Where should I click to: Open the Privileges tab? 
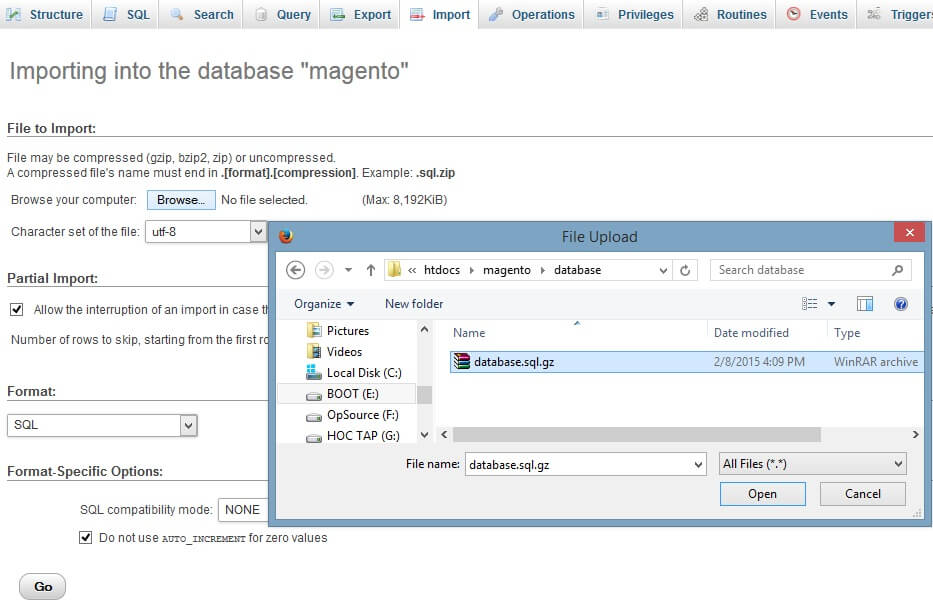(x=635, y=15)
